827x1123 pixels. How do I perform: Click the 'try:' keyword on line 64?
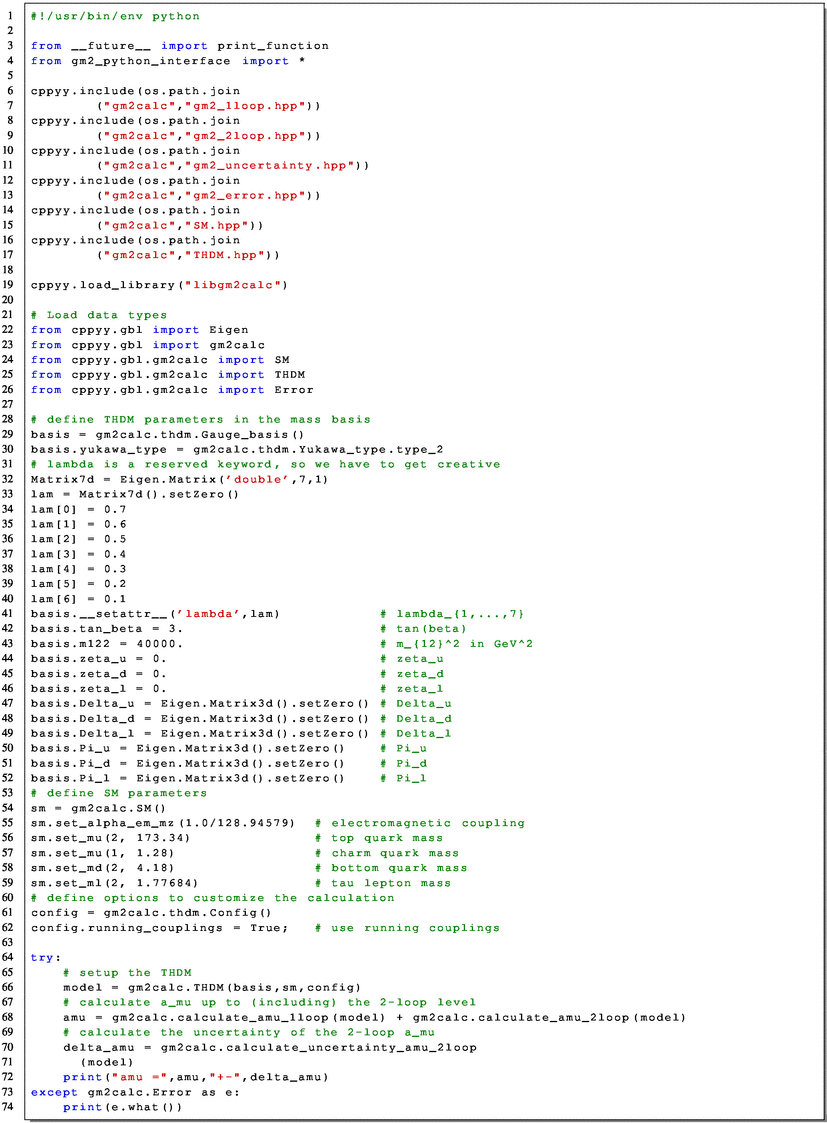pos(47,958)
